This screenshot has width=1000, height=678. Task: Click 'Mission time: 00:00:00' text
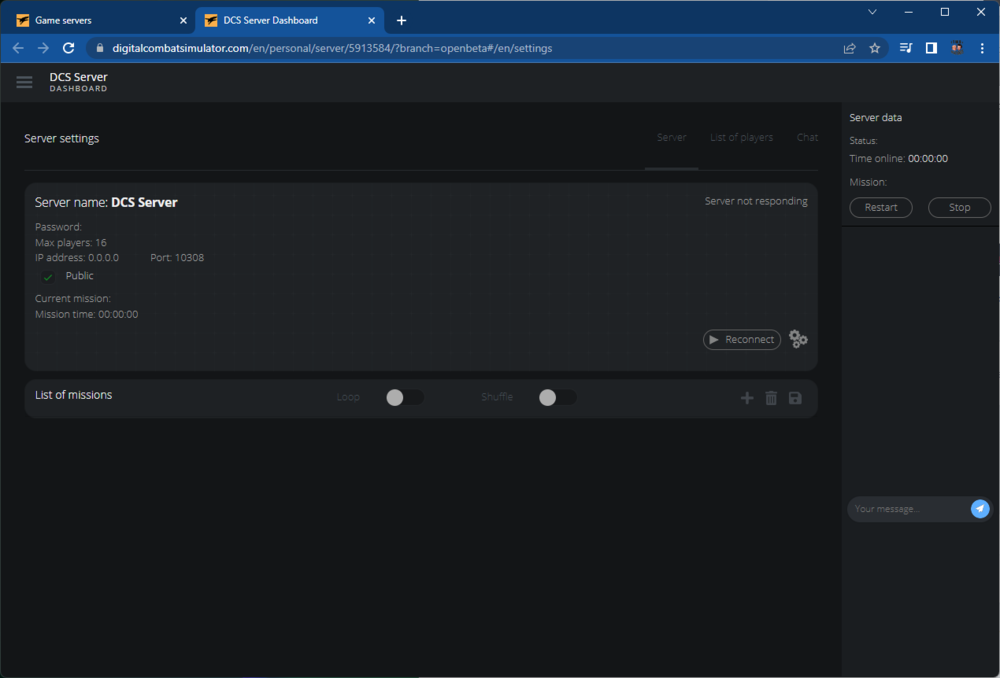pos(86,314)
